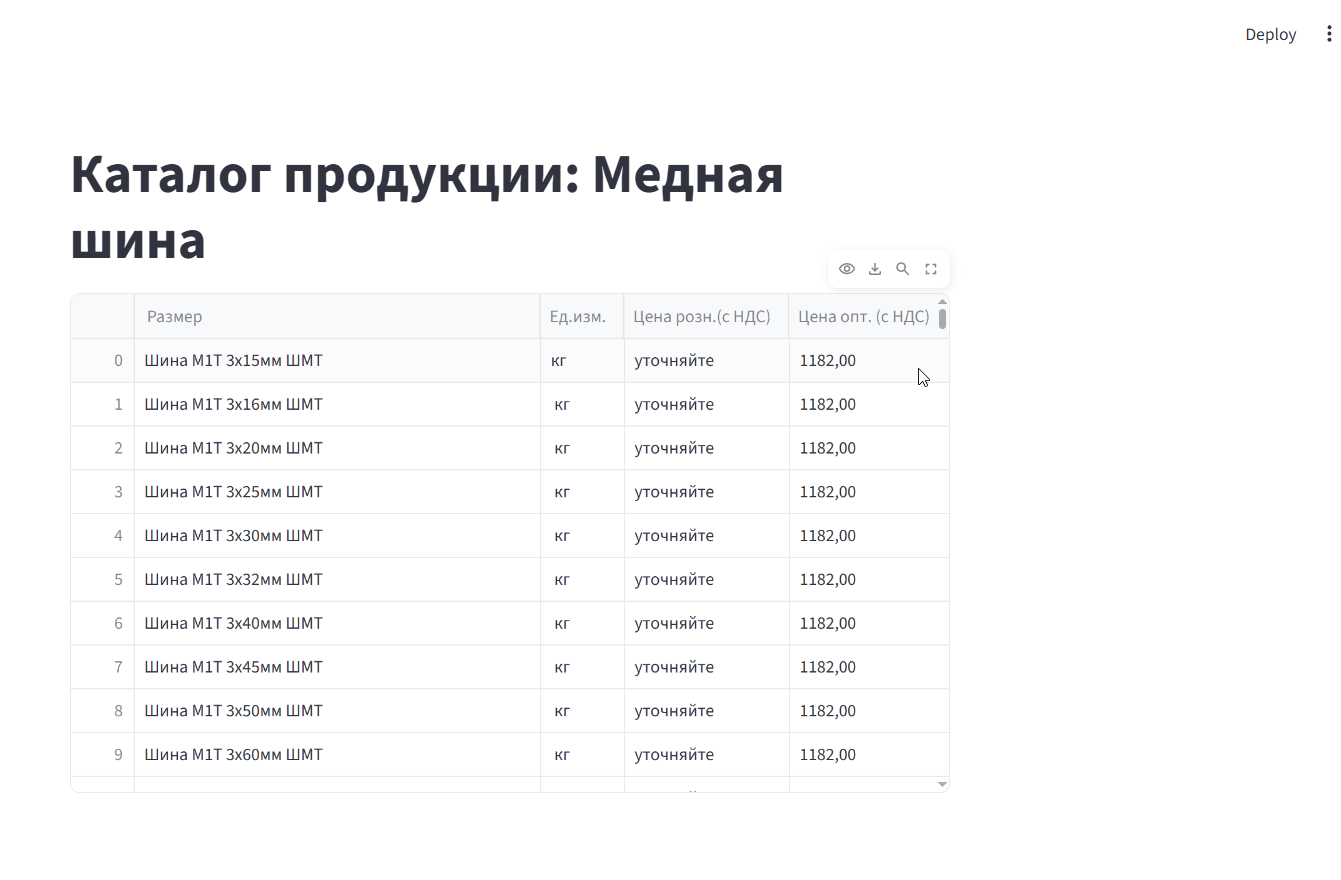Select row index 5 cell
1341x880 pixels.
102,580
